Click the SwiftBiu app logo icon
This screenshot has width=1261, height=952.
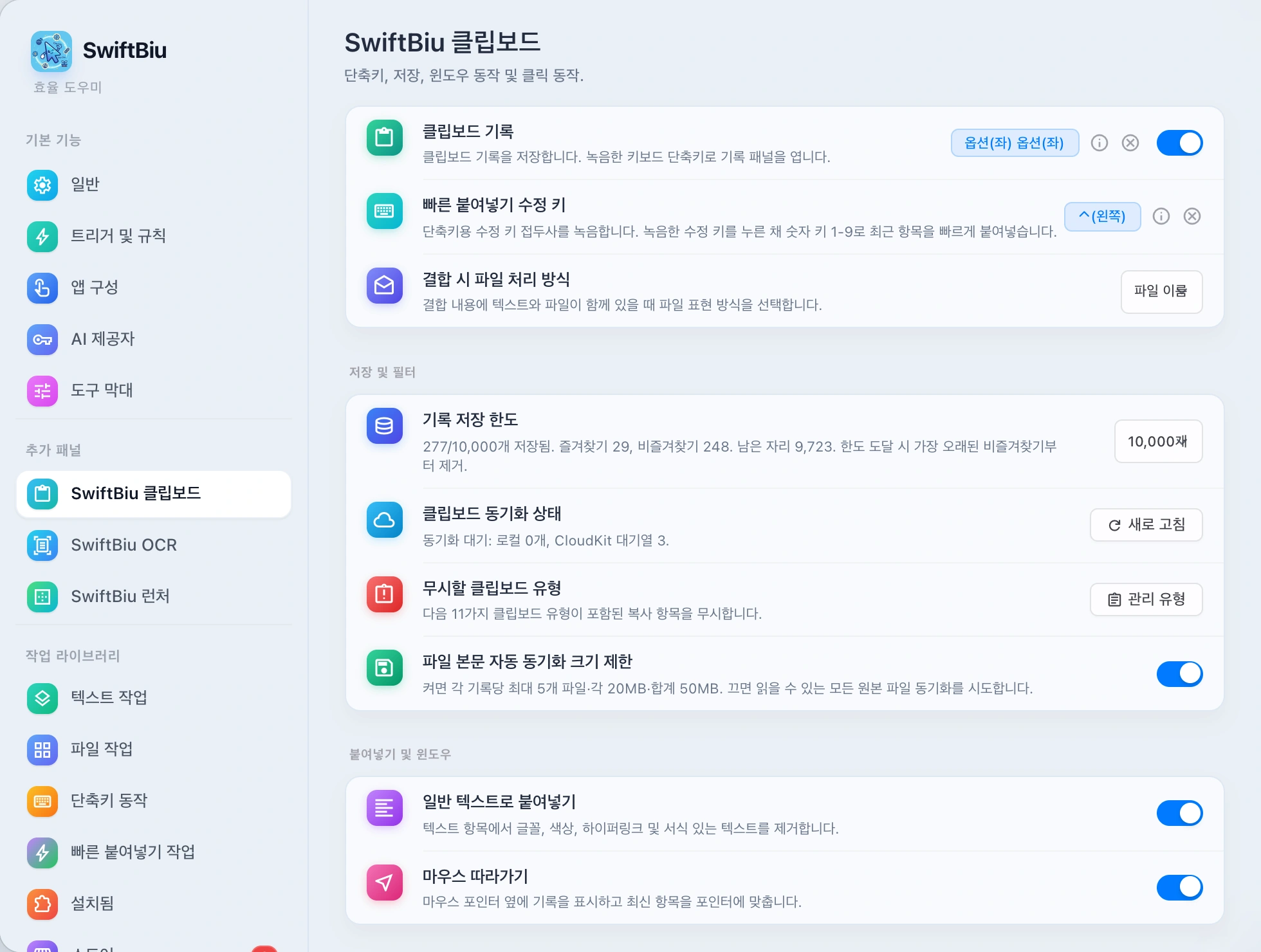point(51,51)
